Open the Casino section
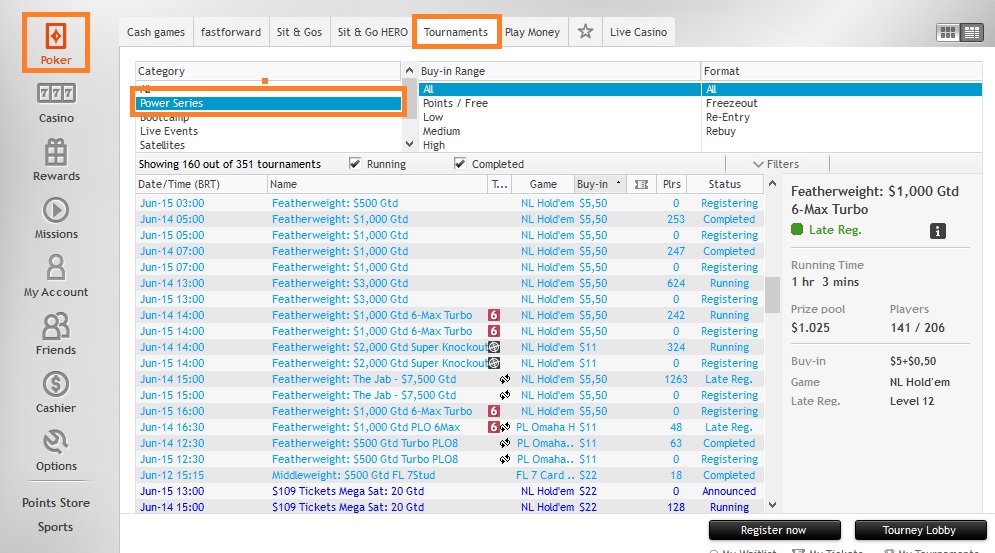Image resolution: width=995 pixels, height=553 pixels. click(56, 103)
